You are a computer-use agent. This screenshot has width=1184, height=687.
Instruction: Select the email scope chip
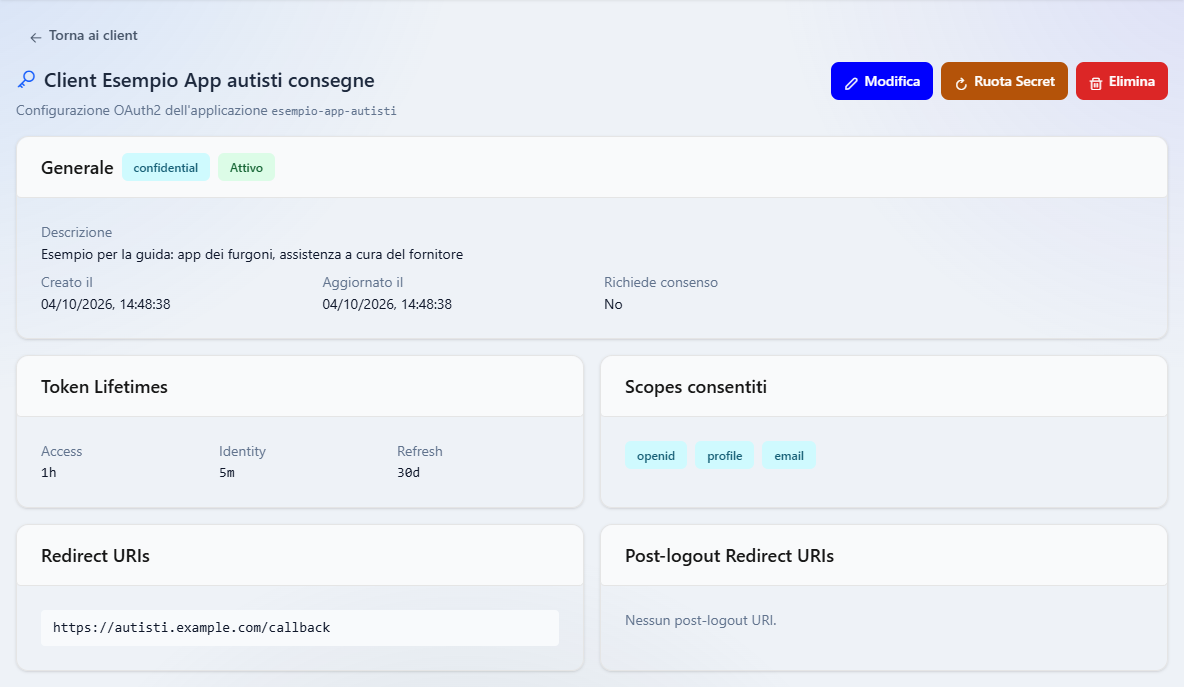coord(788,455)
